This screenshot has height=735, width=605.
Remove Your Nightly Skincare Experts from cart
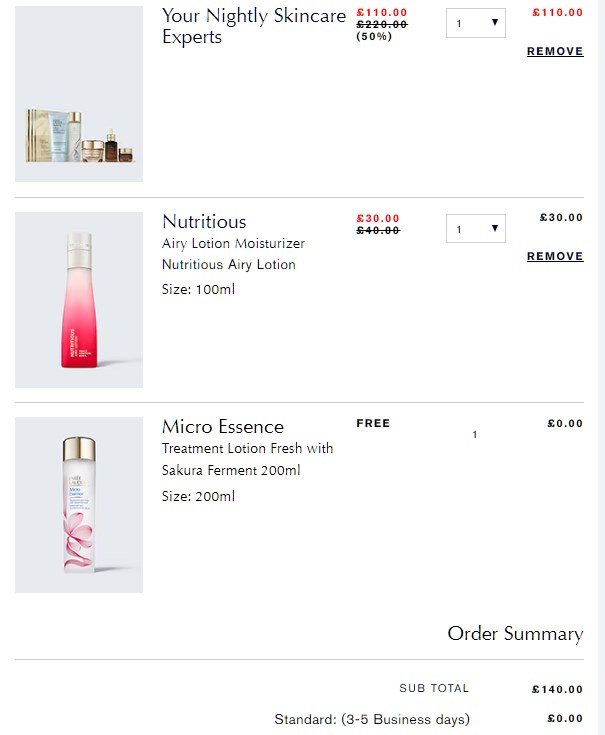[554, 51]
